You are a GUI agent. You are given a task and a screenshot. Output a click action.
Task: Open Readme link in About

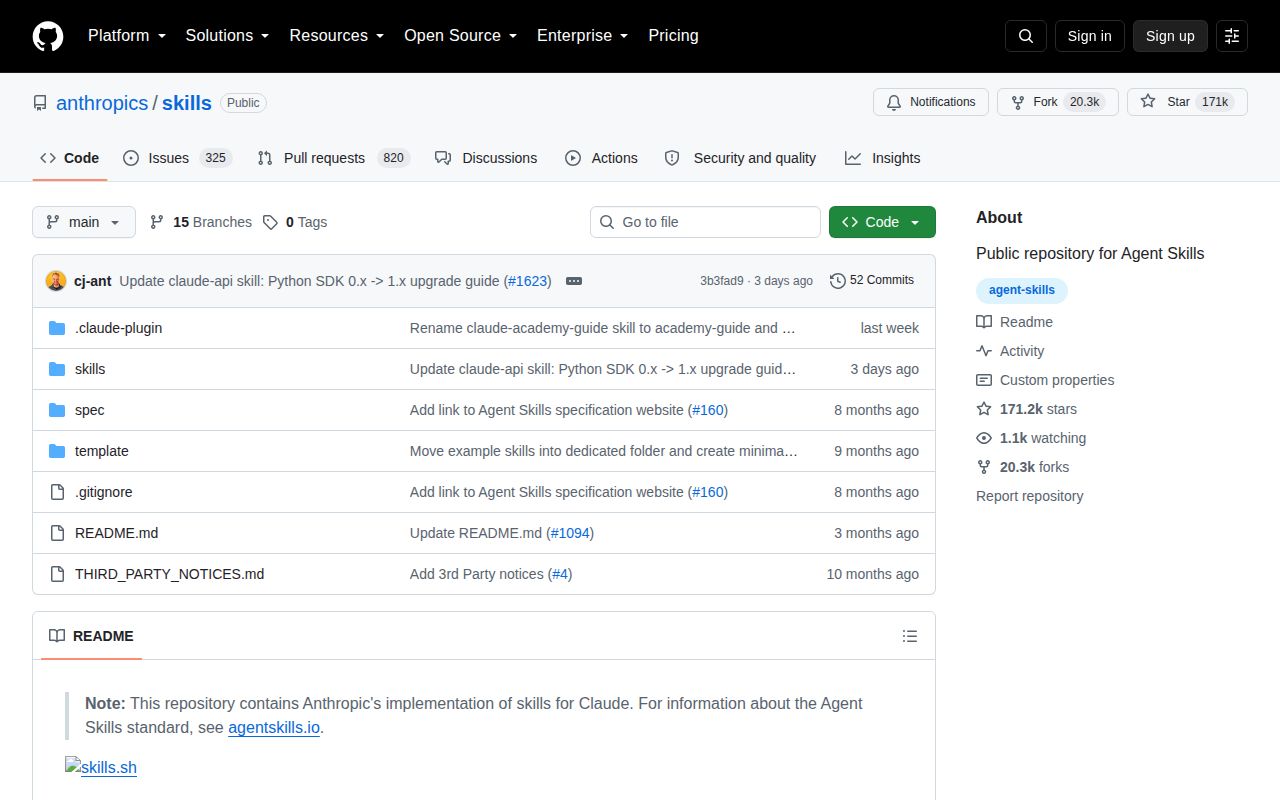tap(1015, 322)
